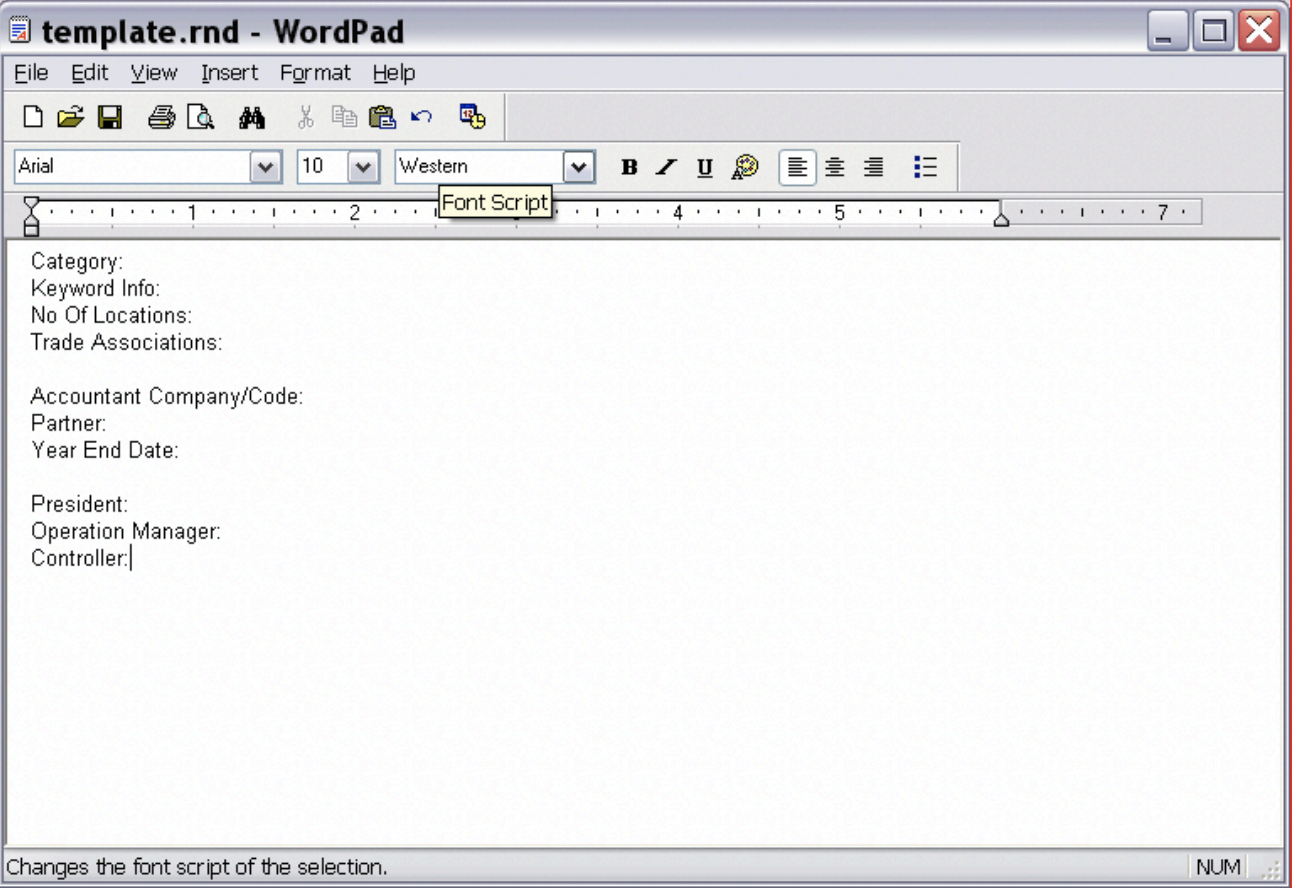Click the Open folder icon

coord(70,118)
